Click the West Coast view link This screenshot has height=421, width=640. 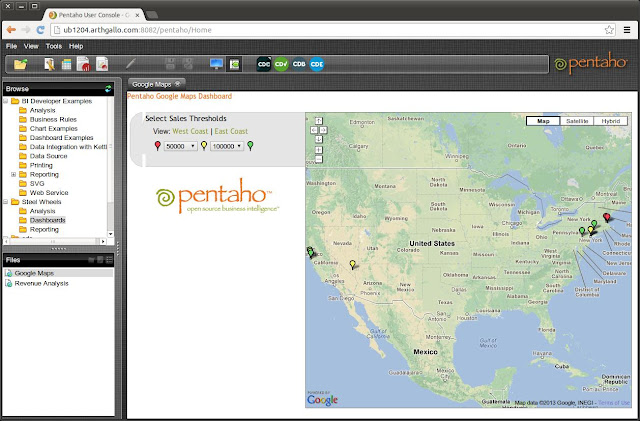[190, 131]
